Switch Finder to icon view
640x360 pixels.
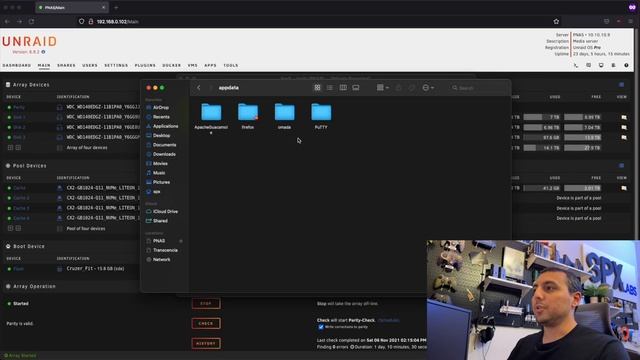317,88
